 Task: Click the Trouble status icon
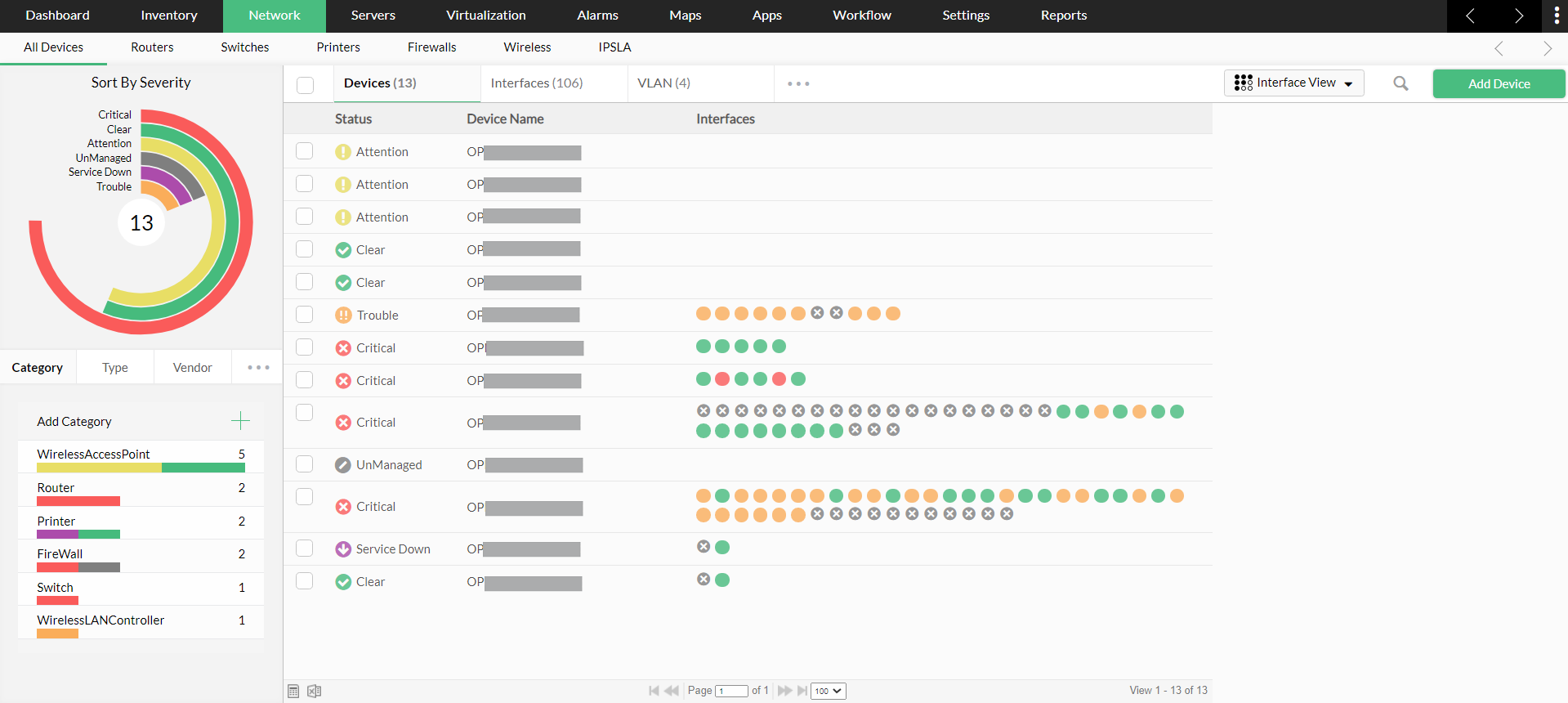343,316
